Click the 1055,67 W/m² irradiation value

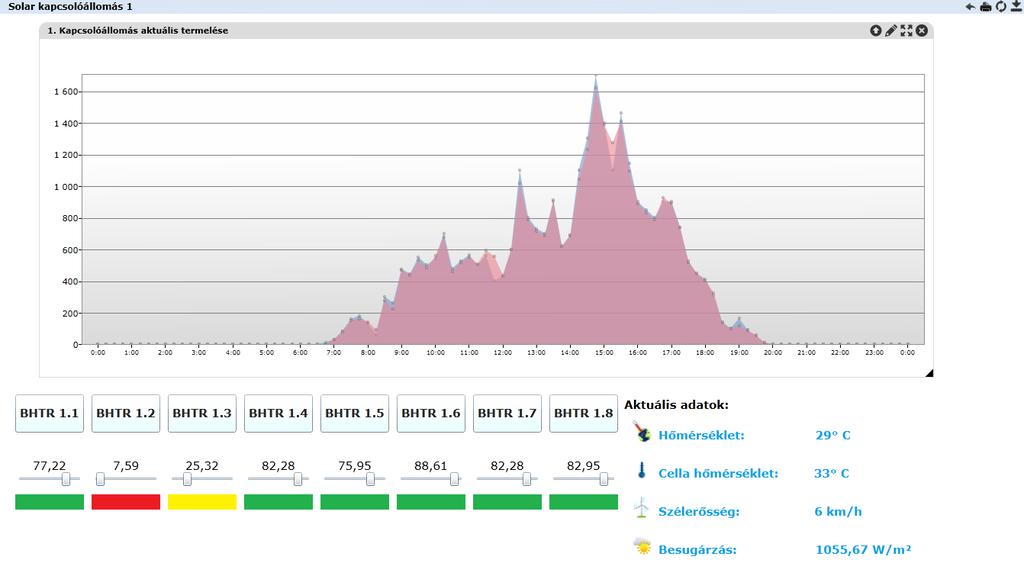863,549
